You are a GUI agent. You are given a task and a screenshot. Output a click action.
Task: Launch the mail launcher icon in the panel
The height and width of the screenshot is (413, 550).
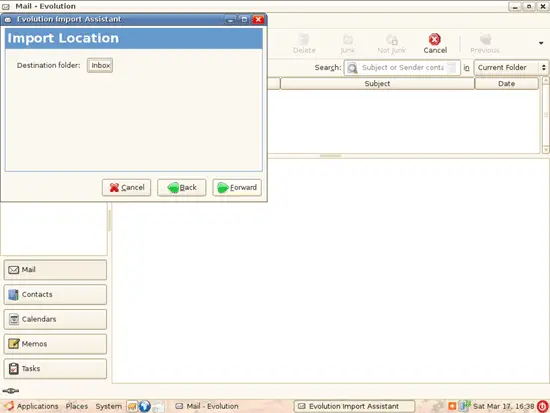pyautogui.click(x=132, y=406)
